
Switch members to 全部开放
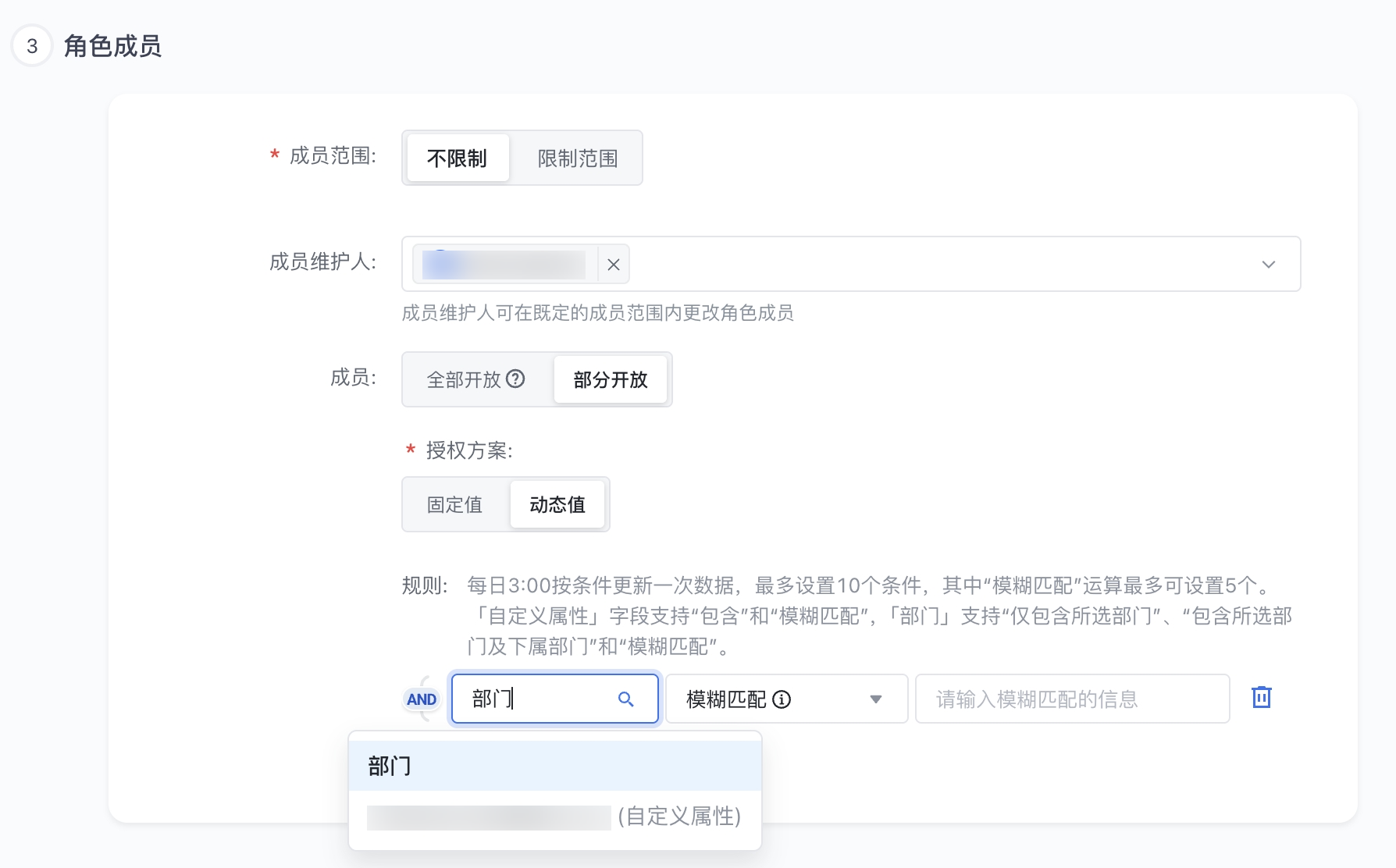pos(464,380)
